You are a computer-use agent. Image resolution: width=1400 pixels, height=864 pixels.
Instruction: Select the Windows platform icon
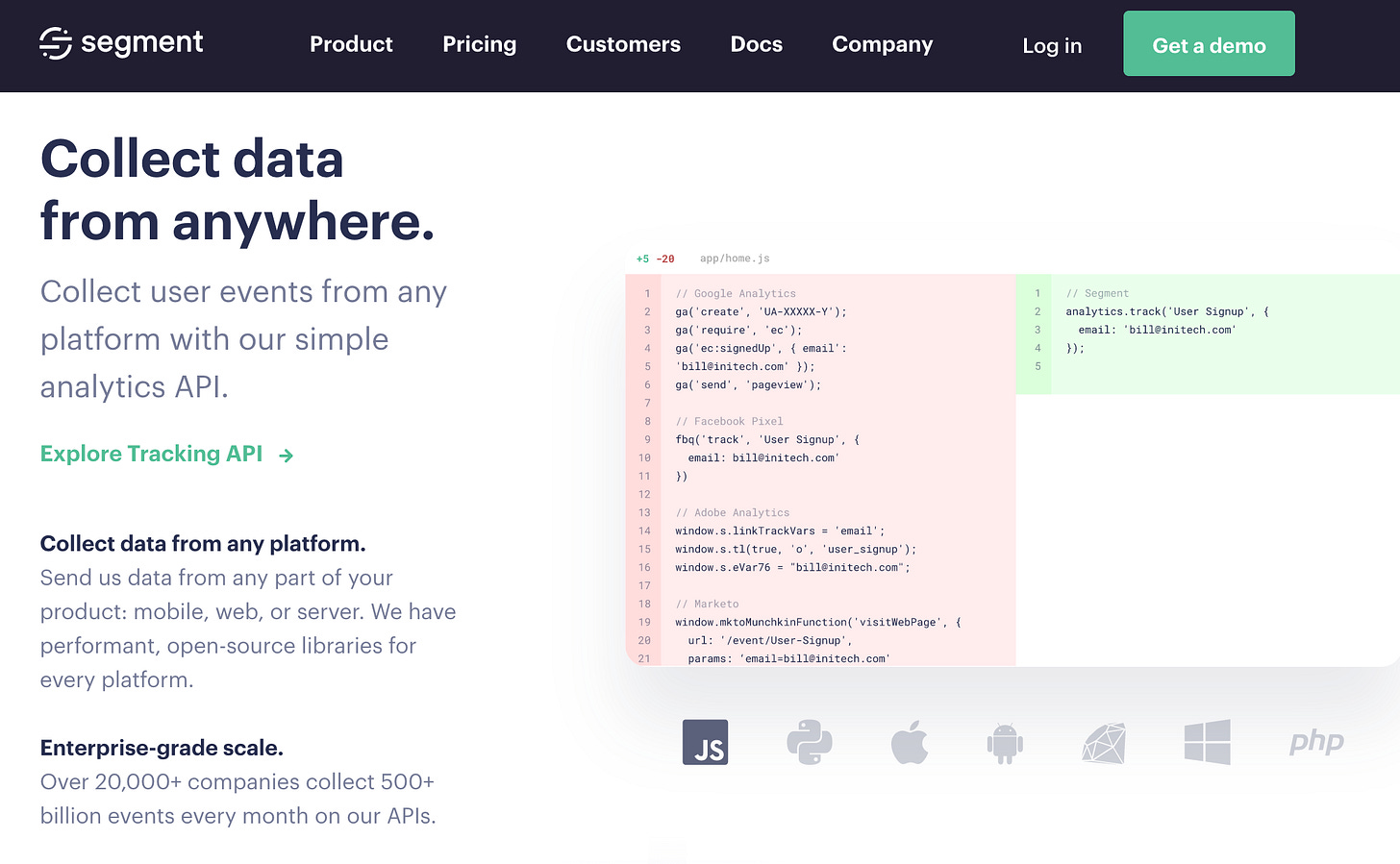(x=1208, y=742)
